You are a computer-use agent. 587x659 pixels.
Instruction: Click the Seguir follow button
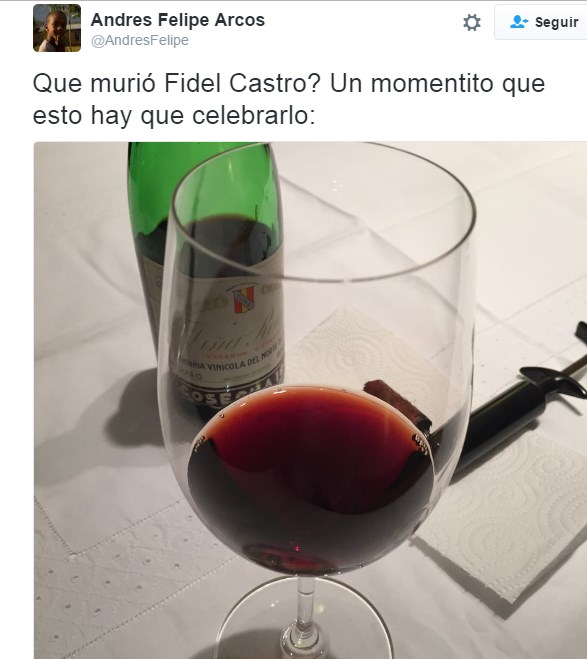coord(541,22)
